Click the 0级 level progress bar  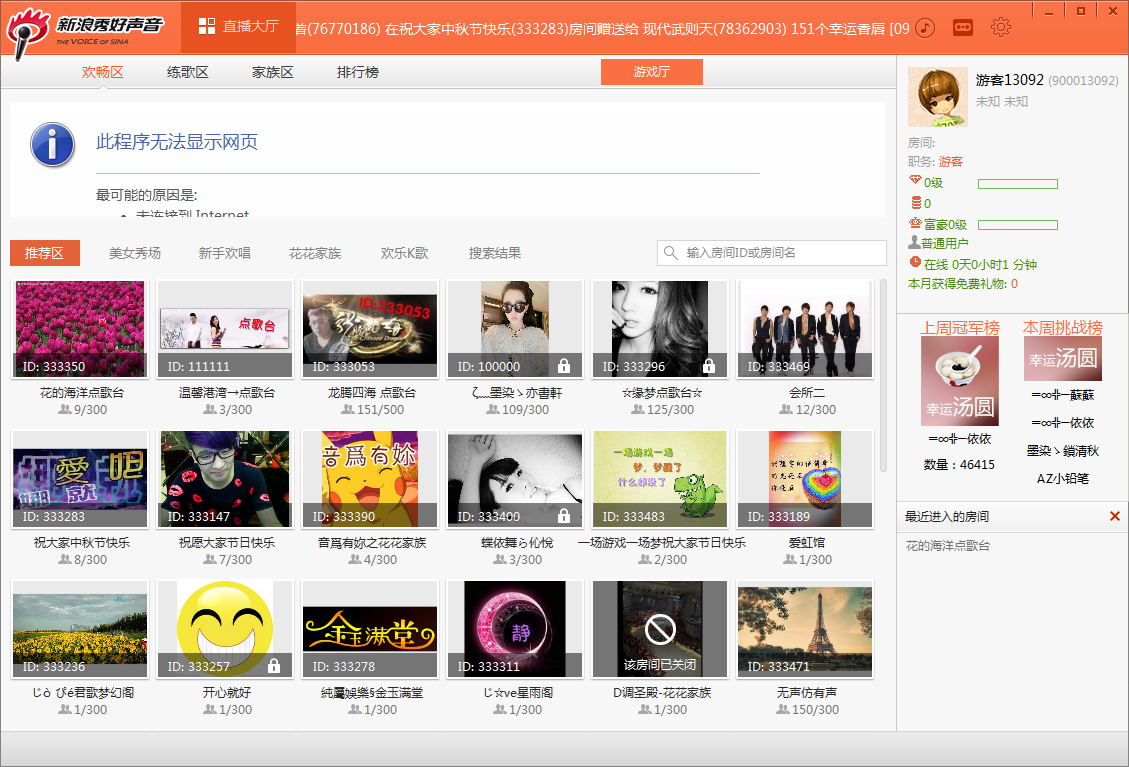tap(1017, 184)
